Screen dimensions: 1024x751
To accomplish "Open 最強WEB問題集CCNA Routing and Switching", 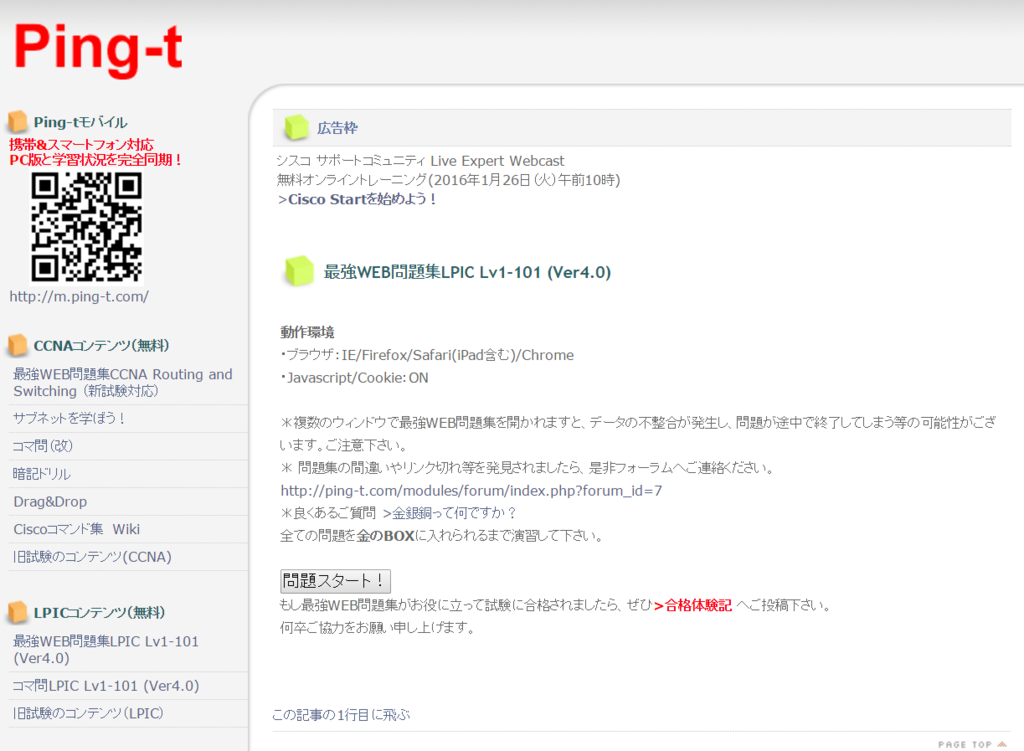I will (x=123, y=383).
